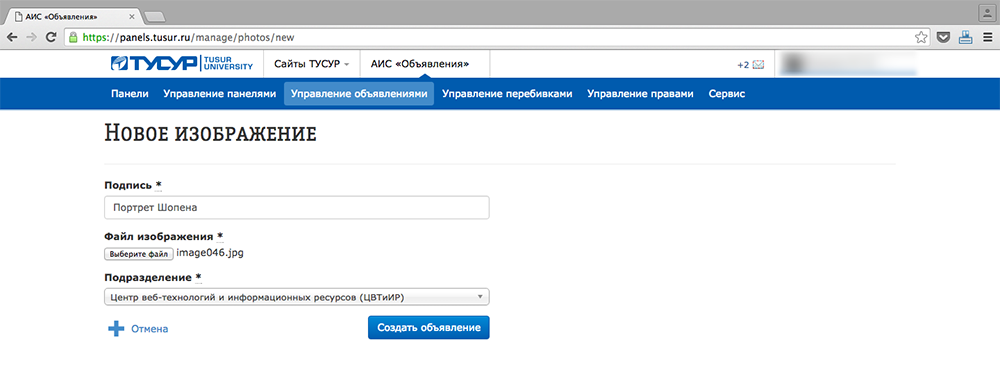Bookmark page with the star icon

tap(920, 38)
